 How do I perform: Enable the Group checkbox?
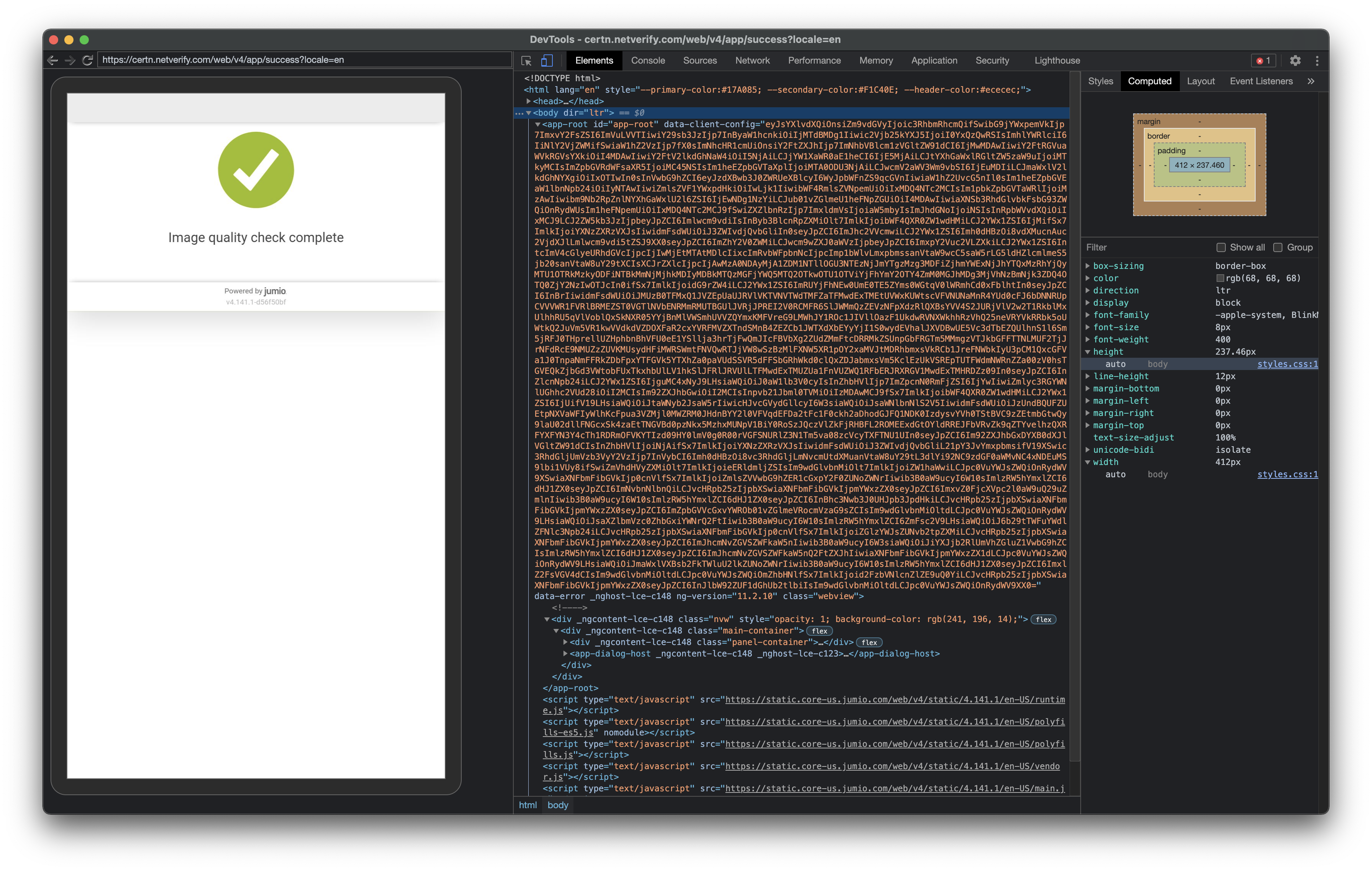click(x=1277, y=247)
